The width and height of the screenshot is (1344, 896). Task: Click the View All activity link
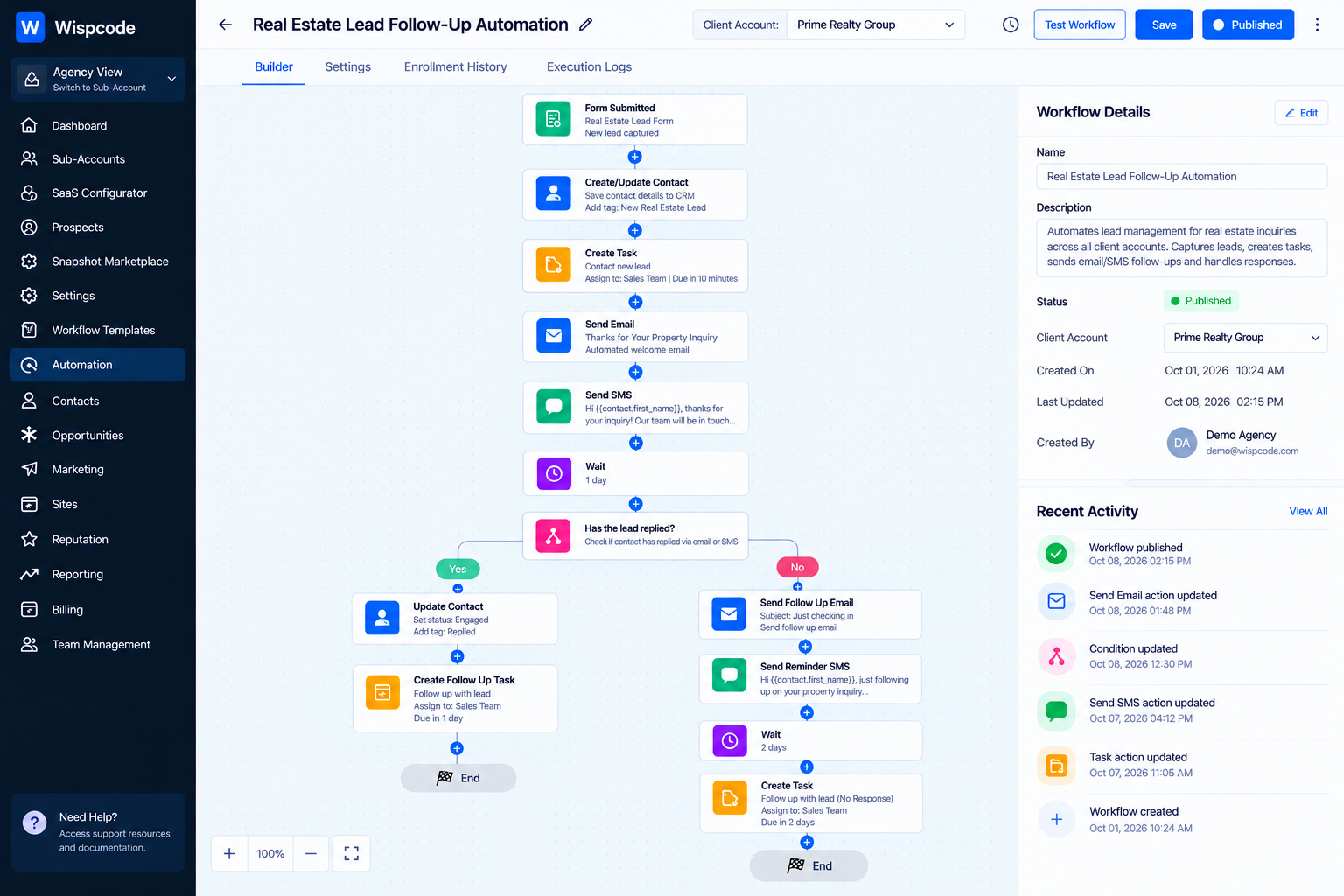[1308, 511]
